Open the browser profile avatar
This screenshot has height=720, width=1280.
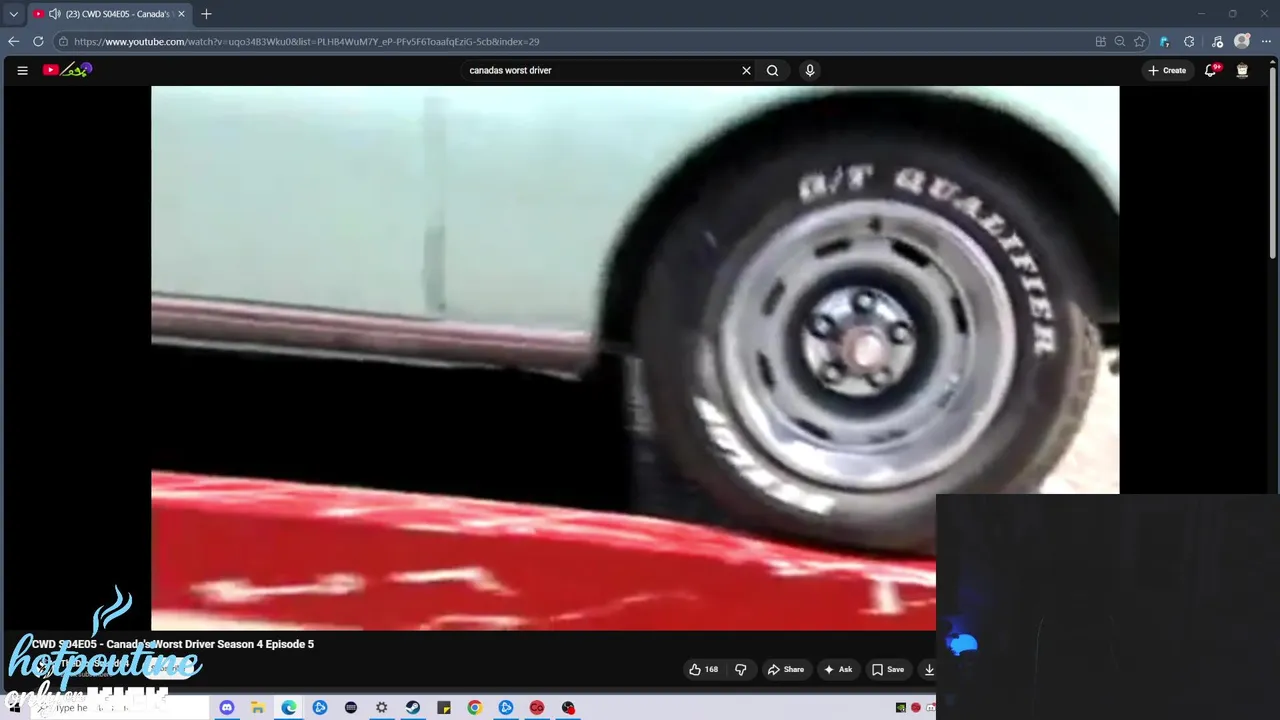tap(1242, 41)
